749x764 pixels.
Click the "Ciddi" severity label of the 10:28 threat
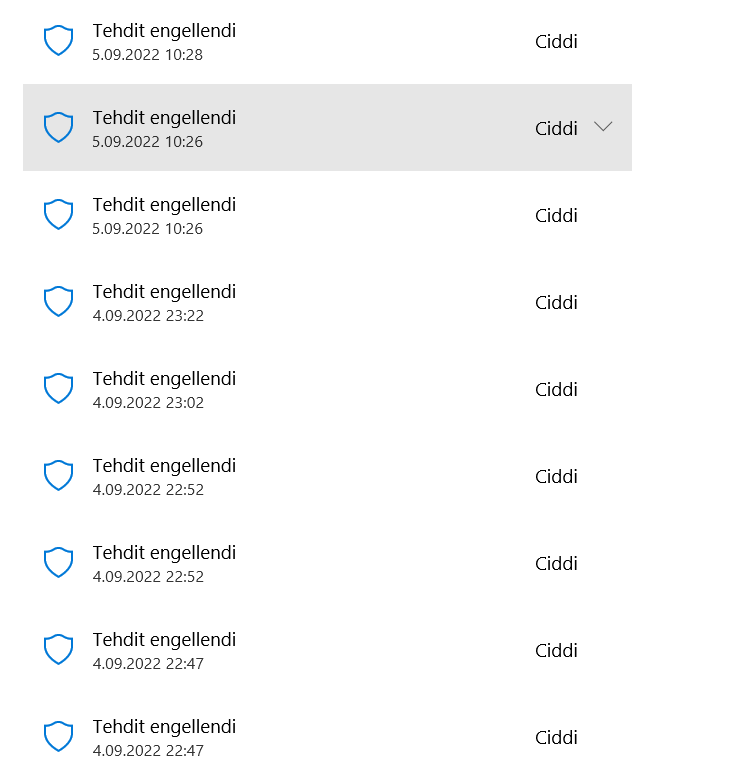556,42
